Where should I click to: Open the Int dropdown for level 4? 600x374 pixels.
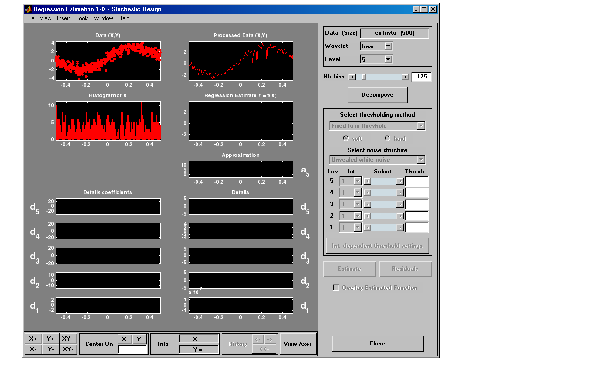pyautogui.click(x=351, y=193)
